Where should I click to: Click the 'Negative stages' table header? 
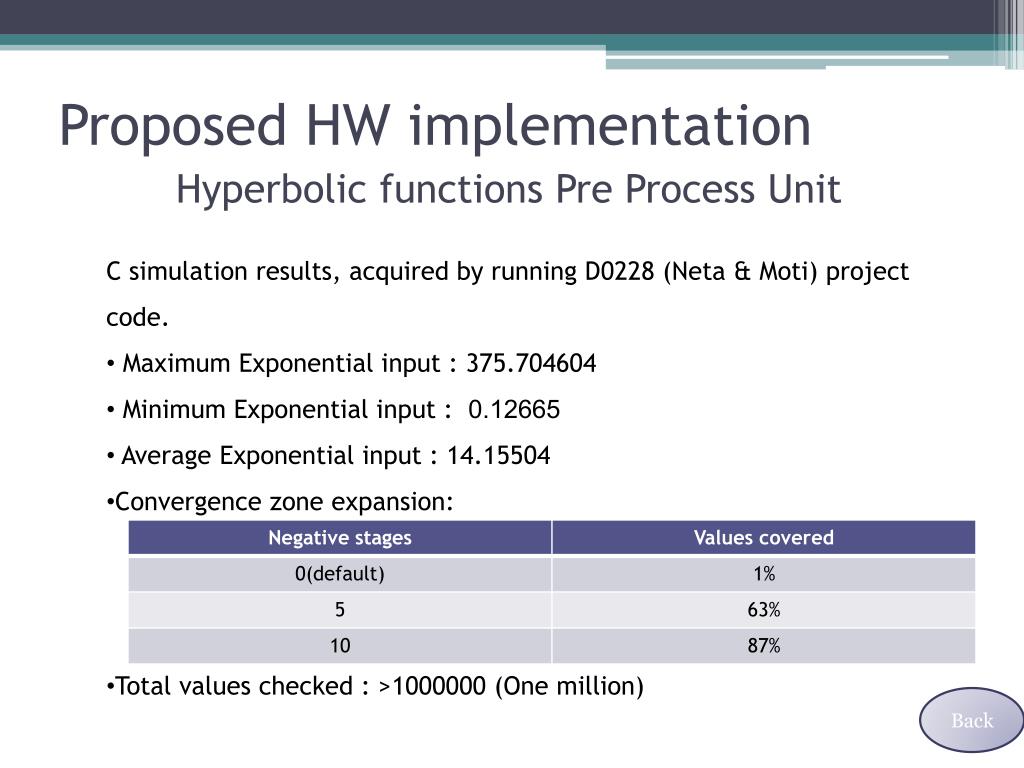point(340,537)
